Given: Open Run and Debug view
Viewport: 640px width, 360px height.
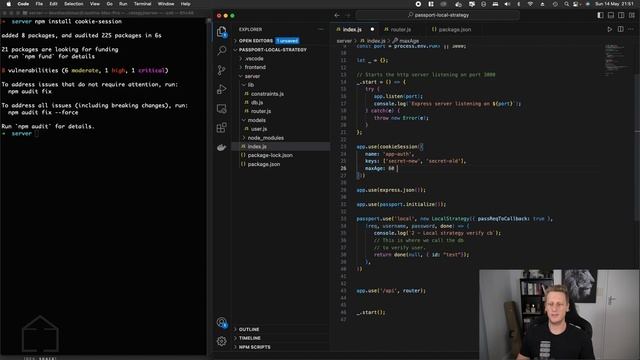Looking at the screenshot, I should (x=222, y=89).
